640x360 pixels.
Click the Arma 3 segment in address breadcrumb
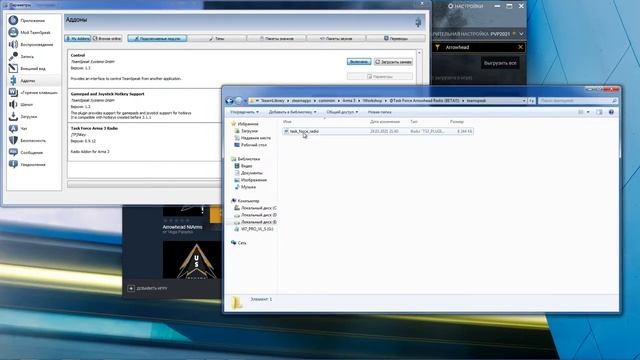click(349, 100)
